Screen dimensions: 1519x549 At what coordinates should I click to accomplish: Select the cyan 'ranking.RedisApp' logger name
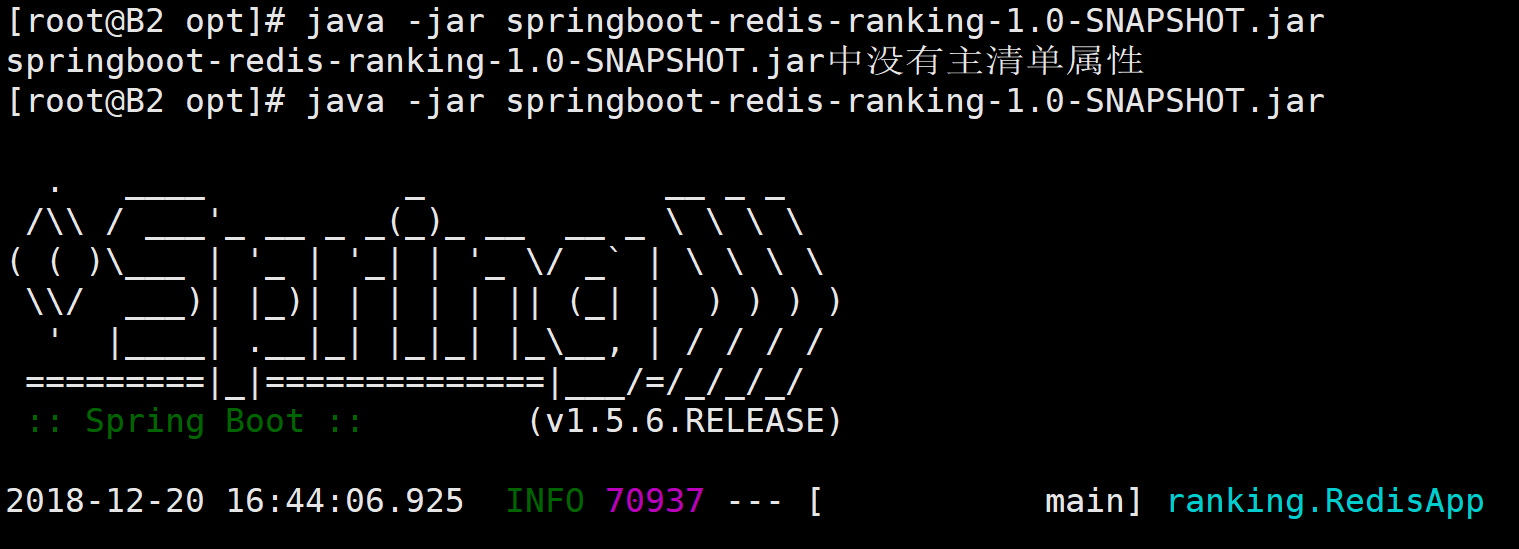pyautogui.click(x=1325, y=501)
